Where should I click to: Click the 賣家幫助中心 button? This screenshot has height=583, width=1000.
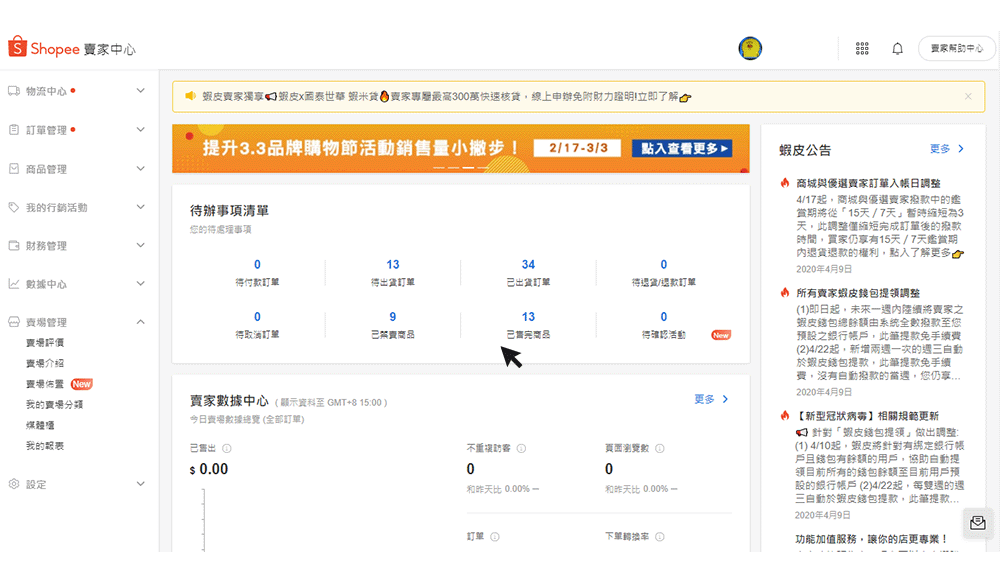[x=956, y=48]
